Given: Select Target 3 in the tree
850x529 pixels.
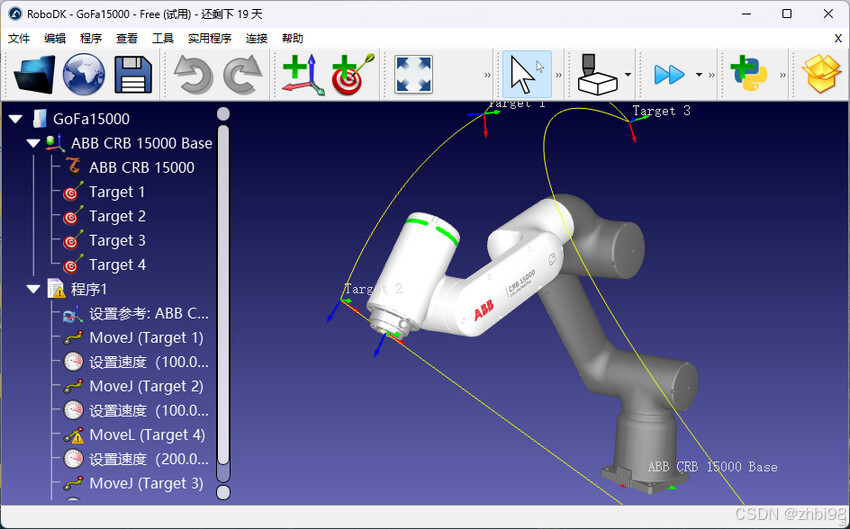Looking at the screenshot, I should (x=117, y=240).
